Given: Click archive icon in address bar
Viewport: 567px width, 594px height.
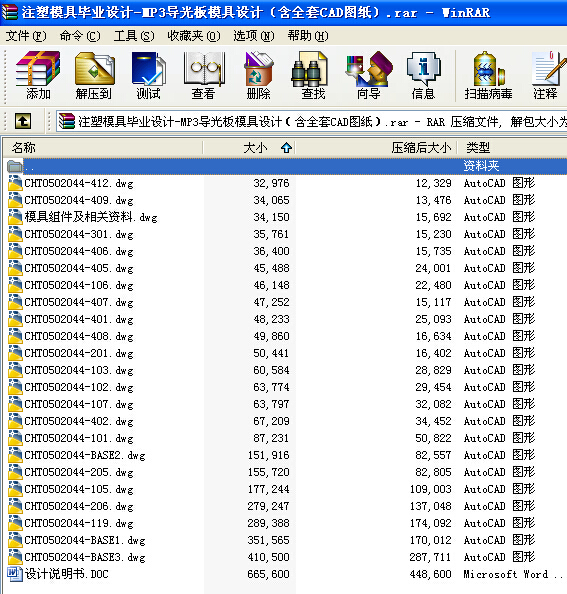Looking at the screenshot, I should 67,122.
